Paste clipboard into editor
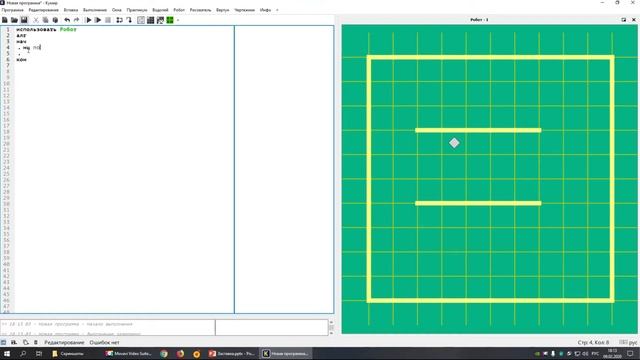This screenshot has width=640, height=360. 55,20
